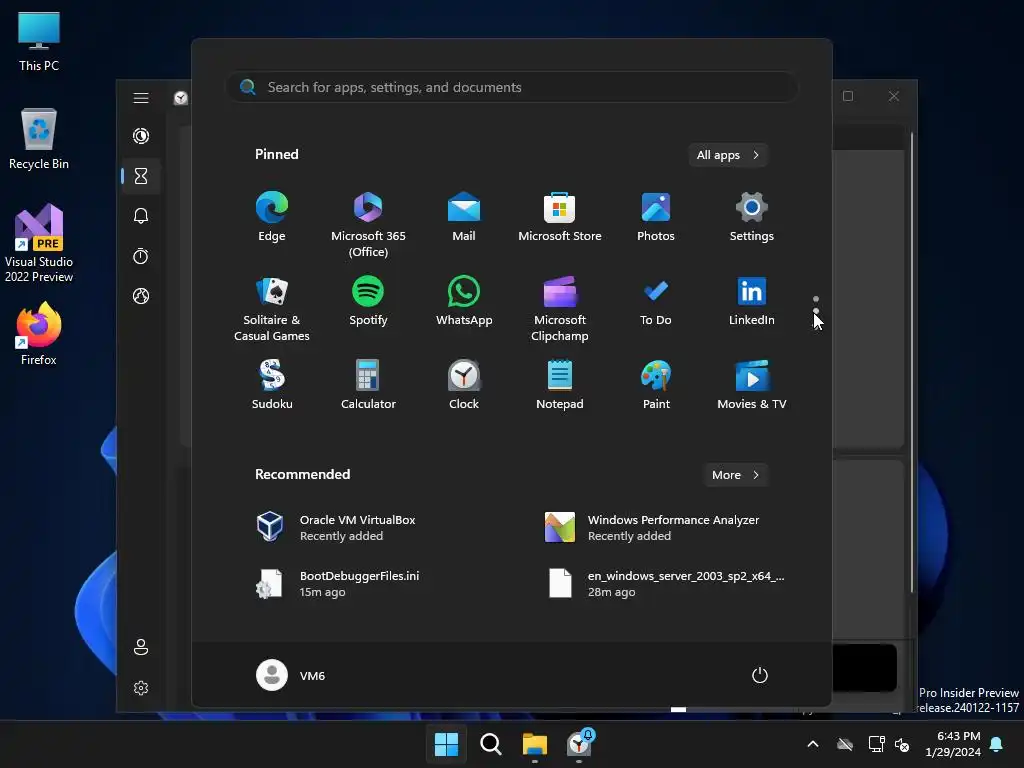Launch Microsoft 365 (Office)
1024x768 pixels.
[x=368, y=225]
